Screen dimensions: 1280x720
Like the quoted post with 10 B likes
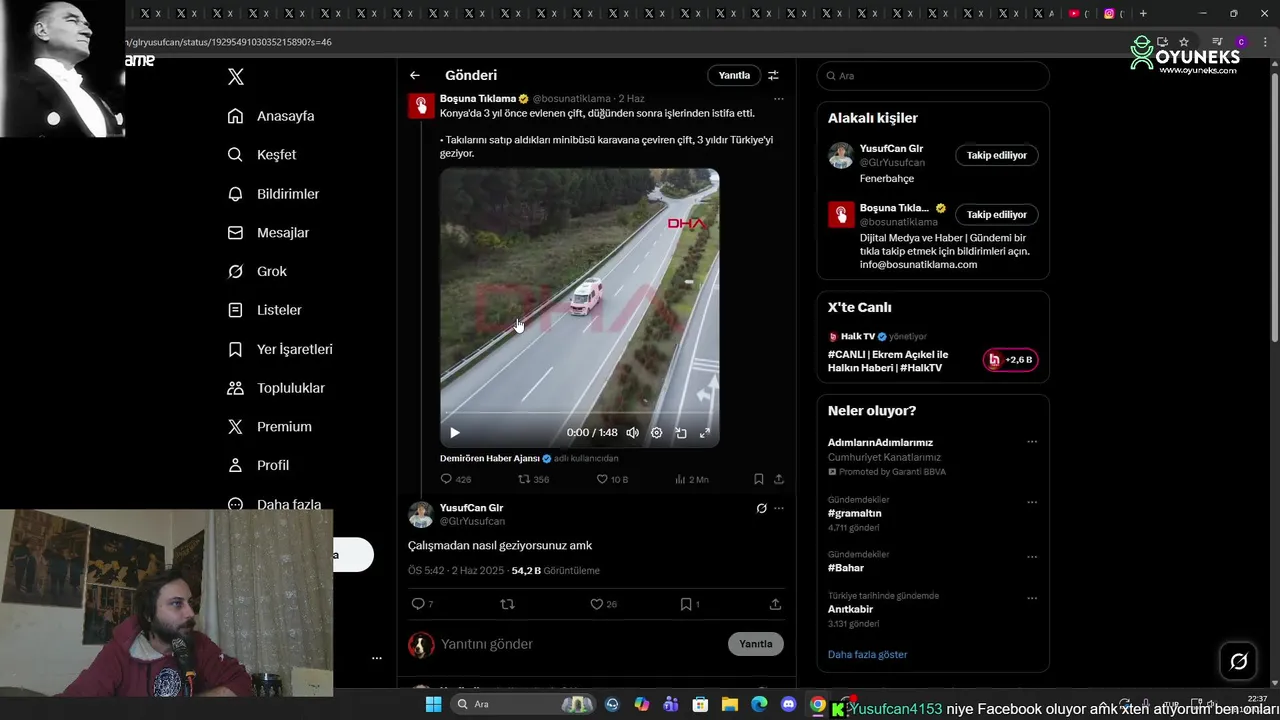point(612,480)
